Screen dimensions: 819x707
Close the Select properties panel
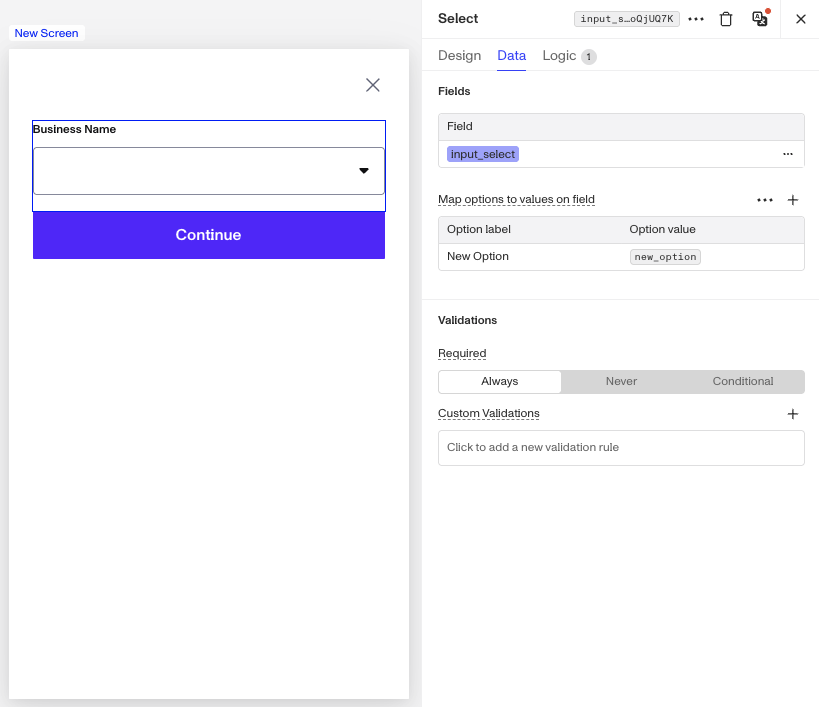[800, 19]
